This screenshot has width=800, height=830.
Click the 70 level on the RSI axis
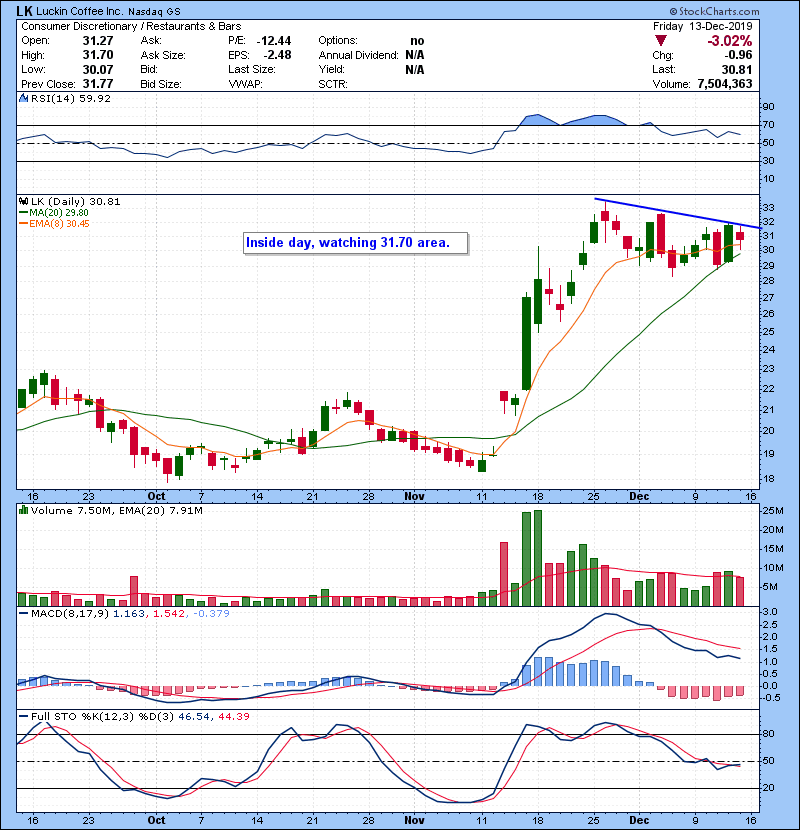click(768, 125)
